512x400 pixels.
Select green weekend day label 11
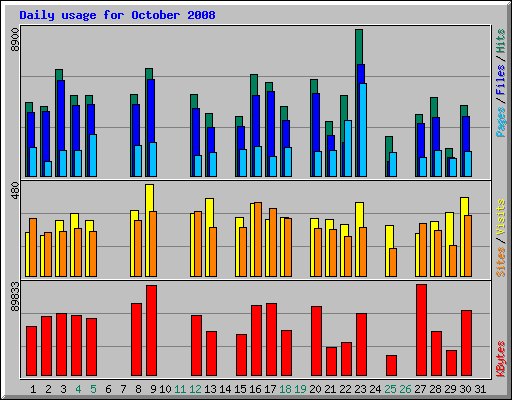pyautogui.click(x=180, y=389)
